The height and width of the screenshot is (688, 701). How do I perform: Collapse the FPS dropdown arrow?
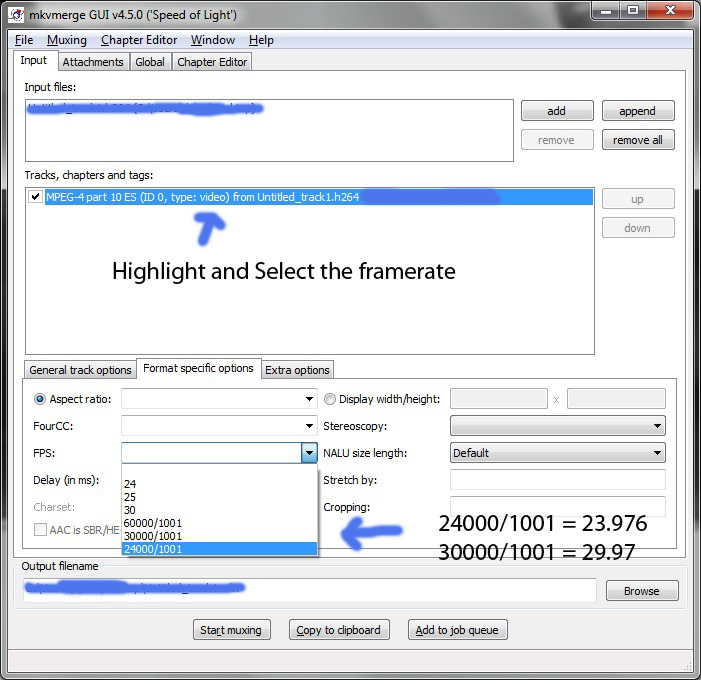click(x=309, y=453)
